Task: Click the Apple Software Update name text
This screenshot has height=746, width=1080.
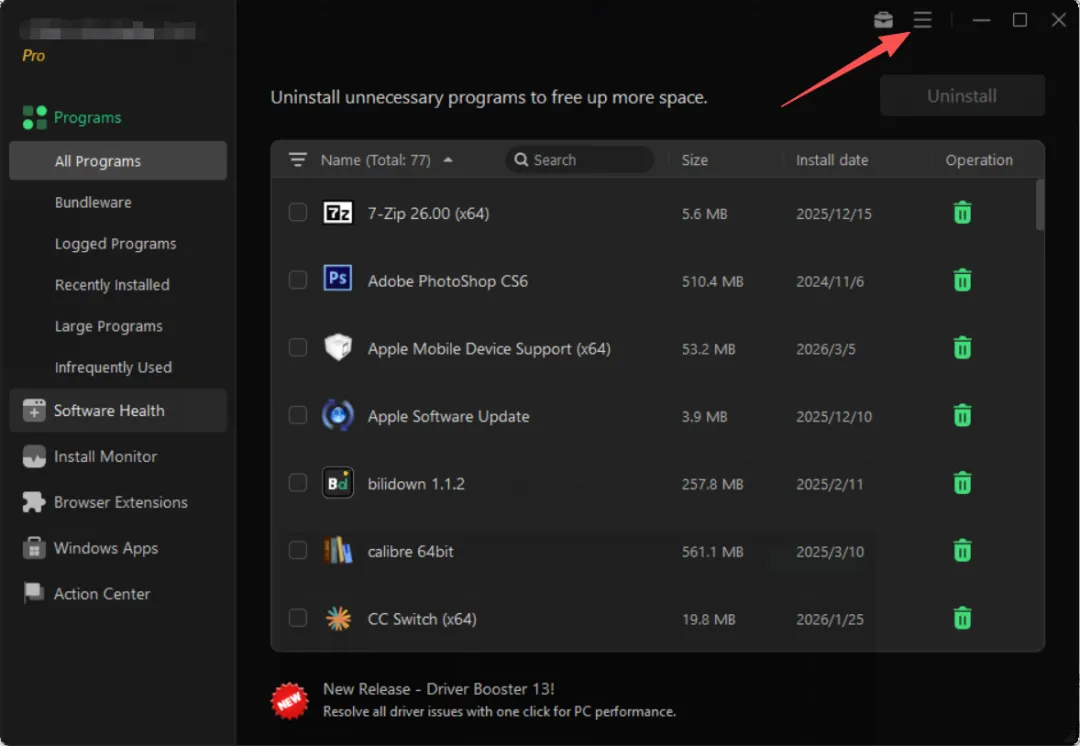Action: 448,416
